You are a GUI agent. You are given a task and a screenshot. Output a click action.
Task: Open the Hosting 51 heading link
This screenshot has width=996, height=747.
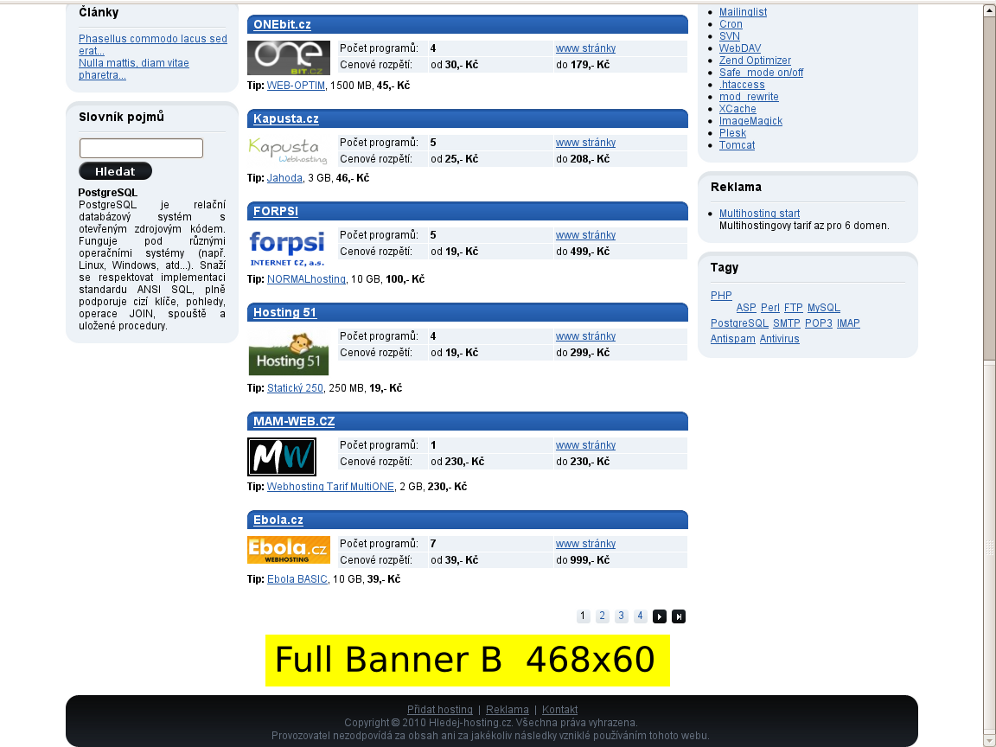(285, 313)
